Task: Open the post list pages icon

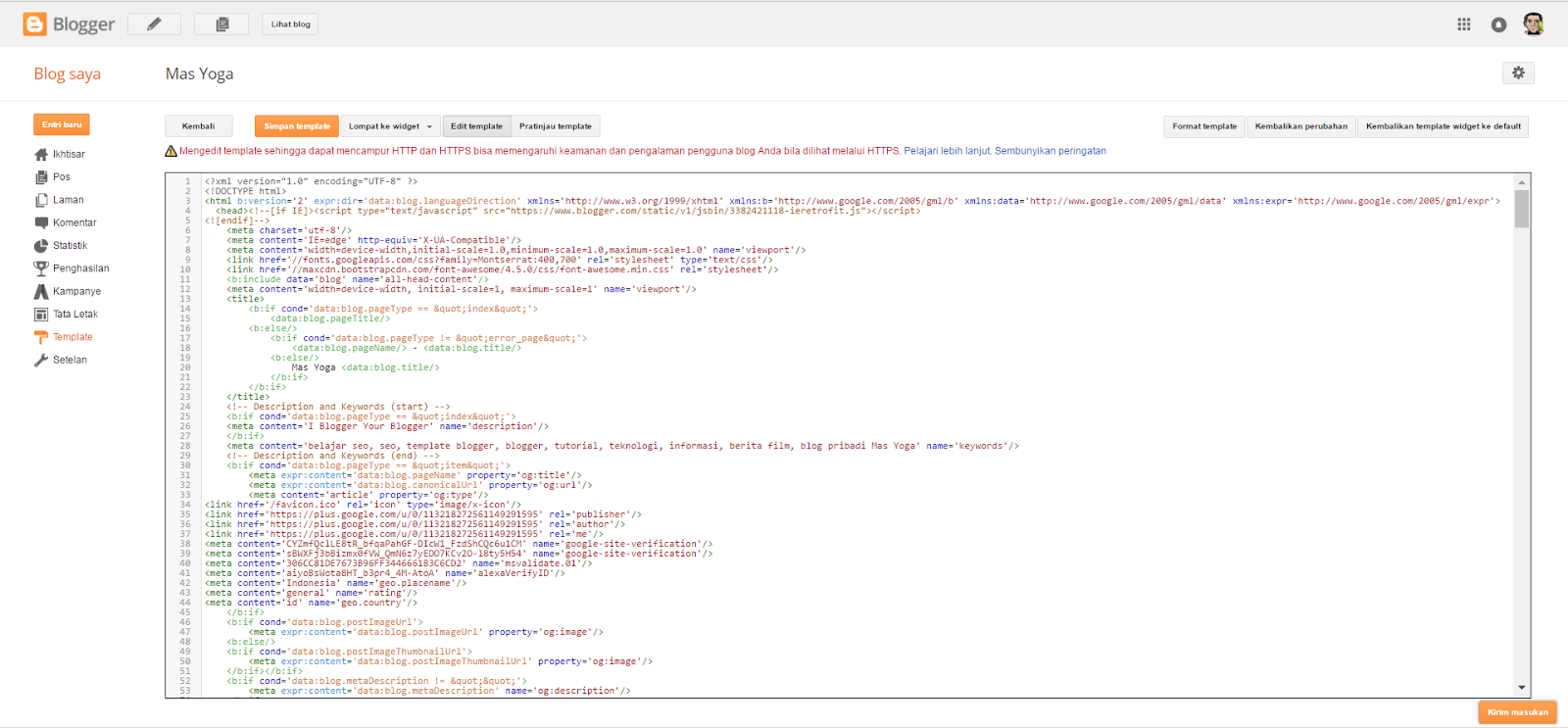Action: pyautogui.click(x=221, y=24)
